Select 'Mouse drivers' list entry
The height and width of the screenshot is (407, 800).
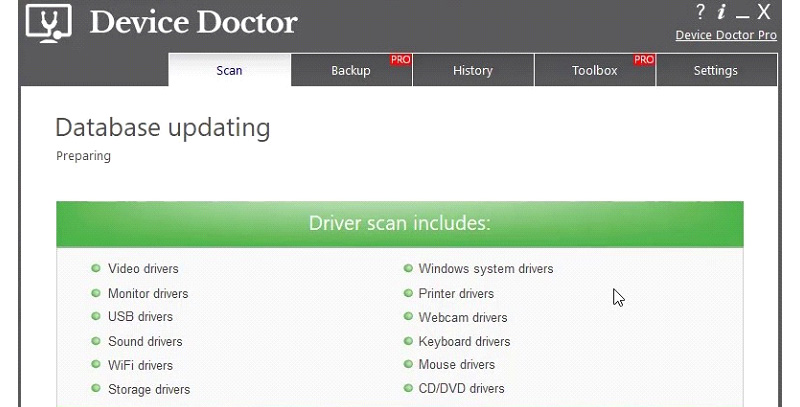tap(457, 365)
